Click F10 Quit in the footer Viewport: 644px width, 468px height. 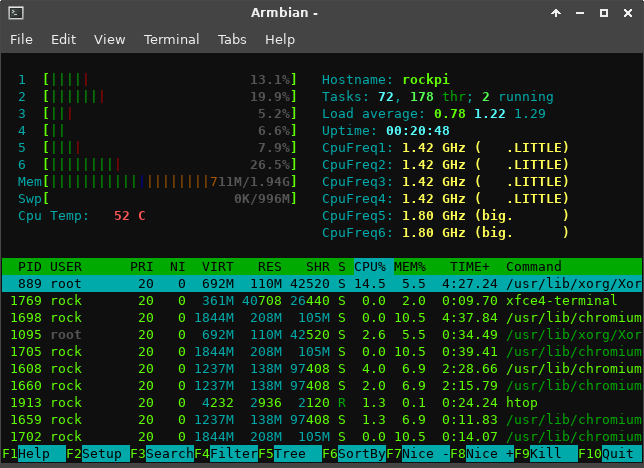[x=610, y=454]
